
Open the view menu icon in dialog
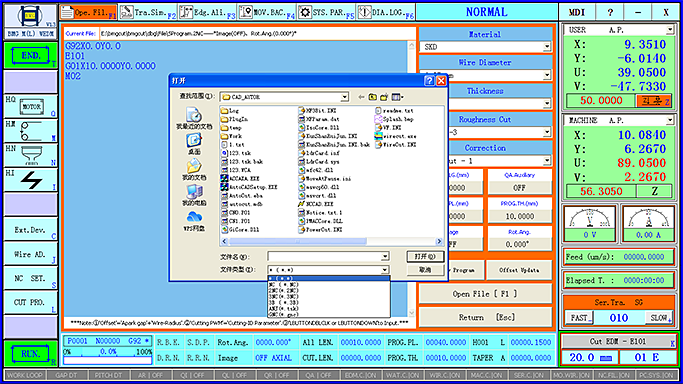(x=397, y=97)
